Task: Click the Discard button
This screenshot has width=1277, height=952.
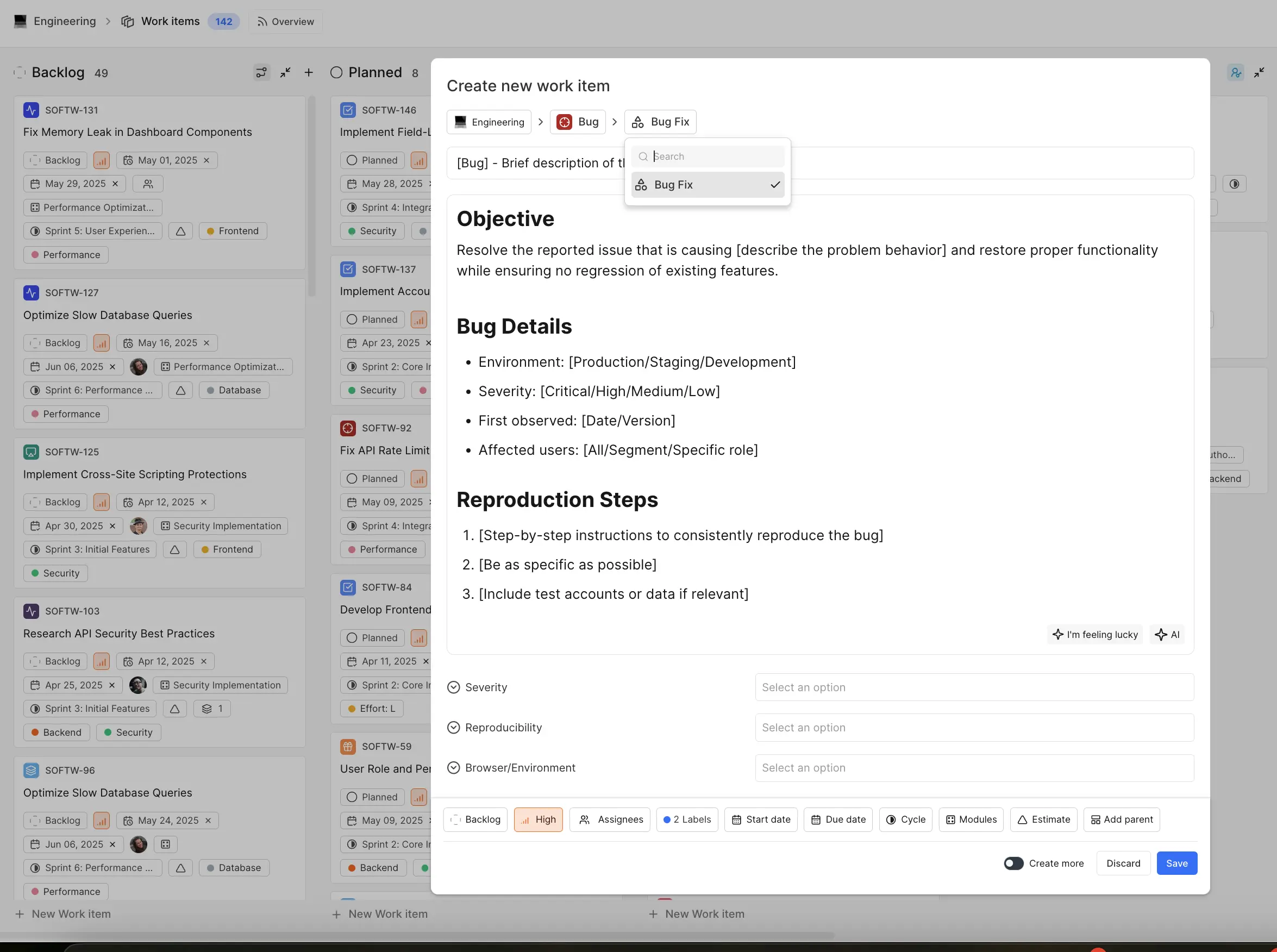Action: point(1123,863)
